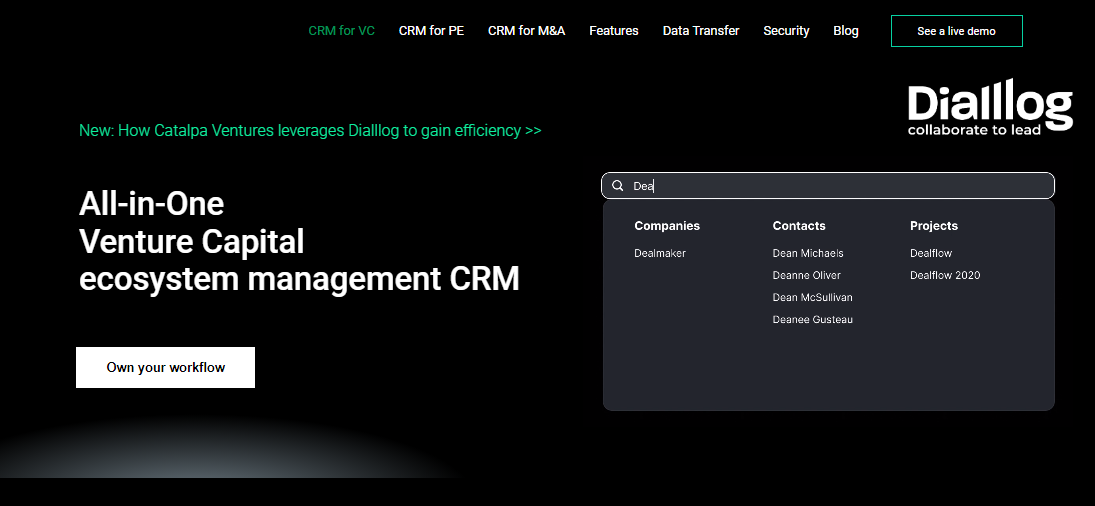Image resolution: width=1095 pixels, height=506 pixels.
Task: Select Dean McSullivan contact result
Action: [813, 297]
